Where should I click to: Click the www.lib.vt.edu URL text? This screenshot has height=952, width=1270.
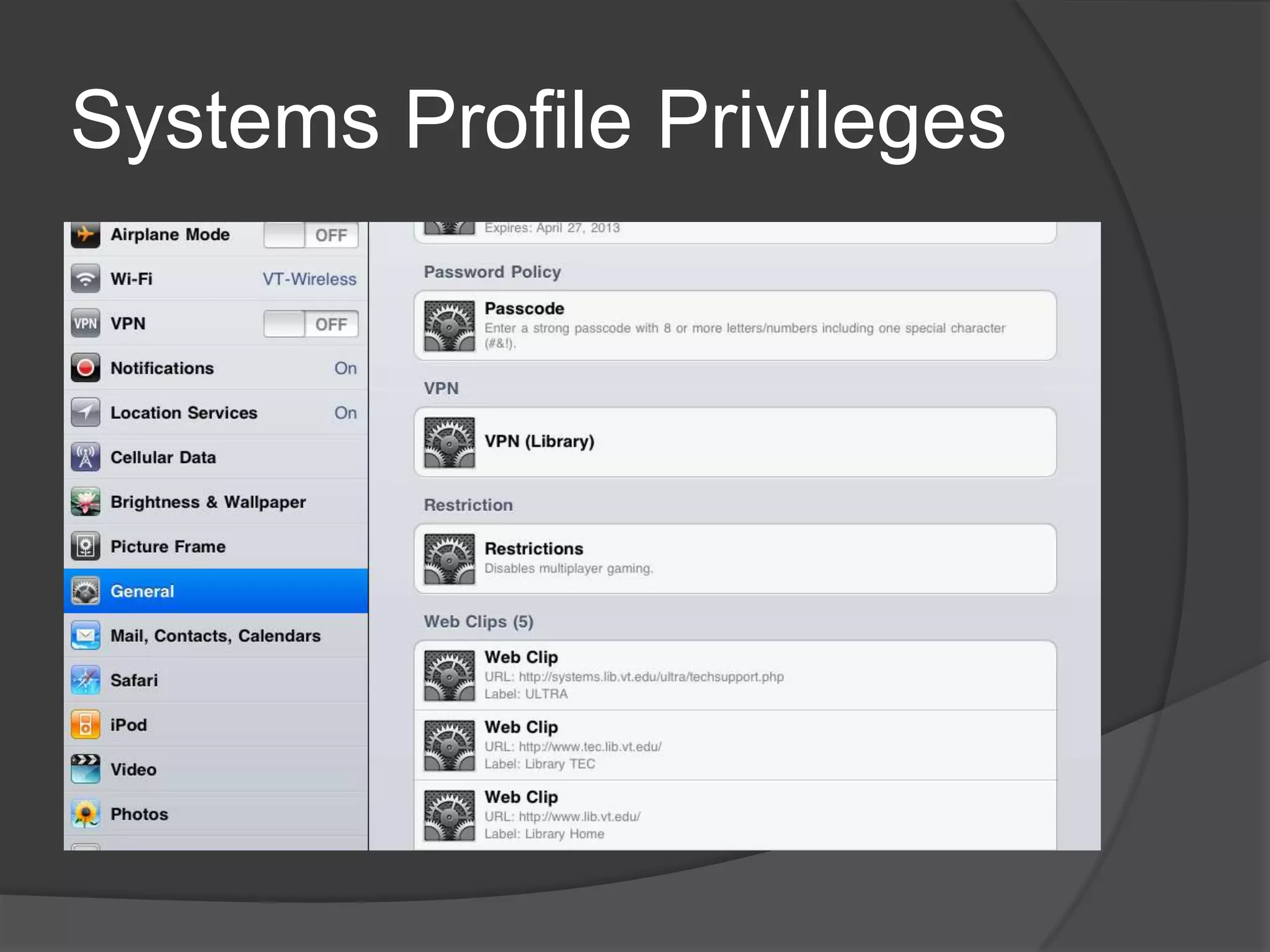click(562, 817)
